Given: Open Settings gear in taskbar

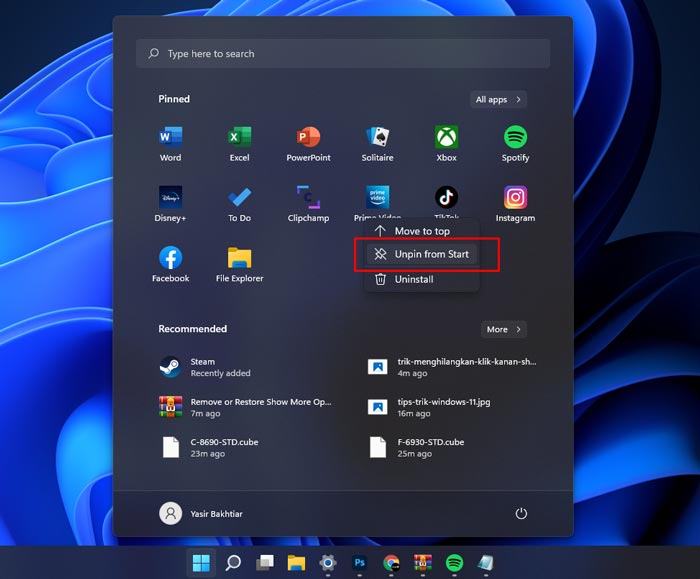Looking at the screenshot, I should click(328, 563).
